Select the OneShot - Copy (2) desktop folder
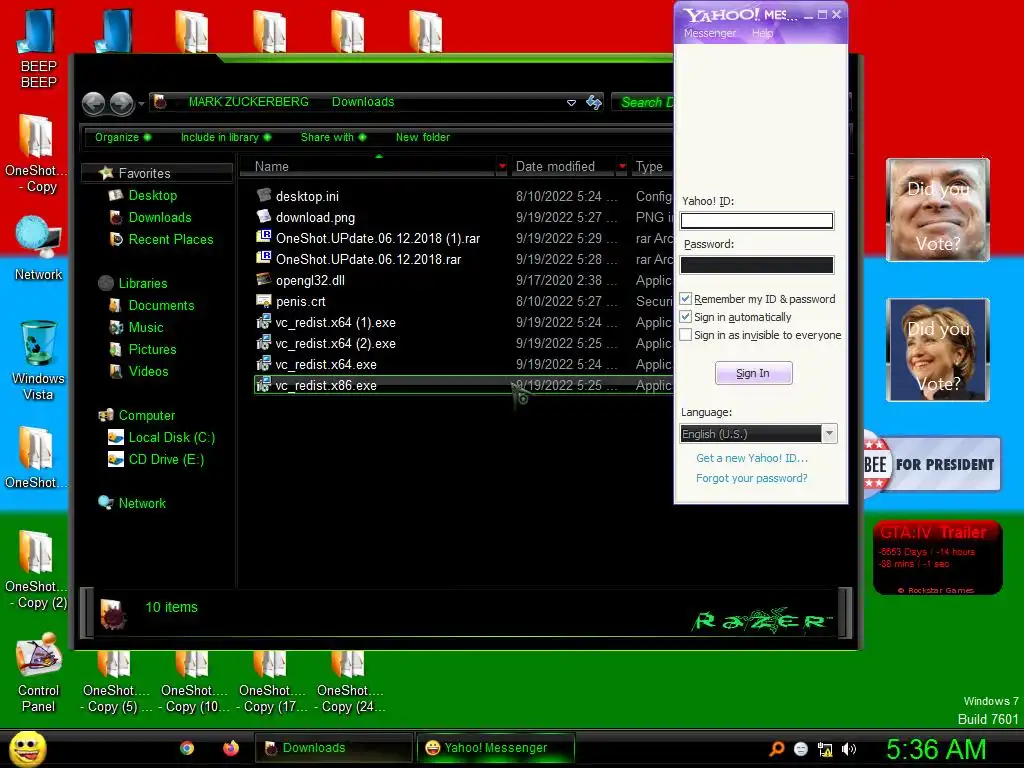 (36, 569)
